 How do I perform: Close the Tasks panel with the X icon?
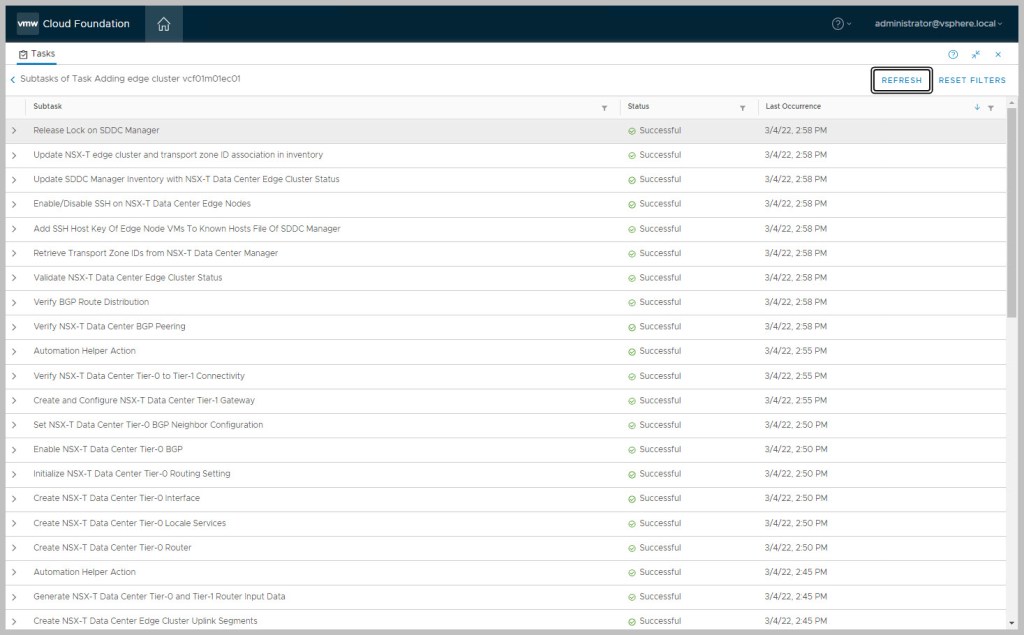998,54
